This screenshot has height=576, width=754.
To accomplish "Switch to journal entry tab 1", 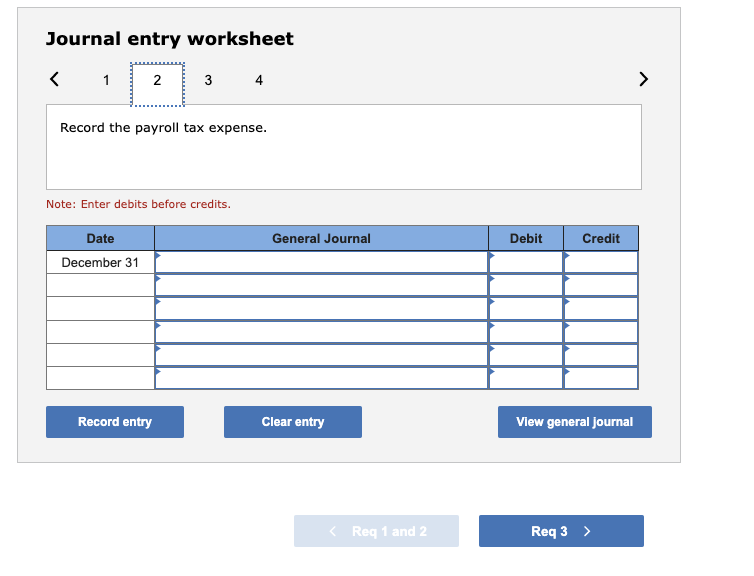I will 106,80.
